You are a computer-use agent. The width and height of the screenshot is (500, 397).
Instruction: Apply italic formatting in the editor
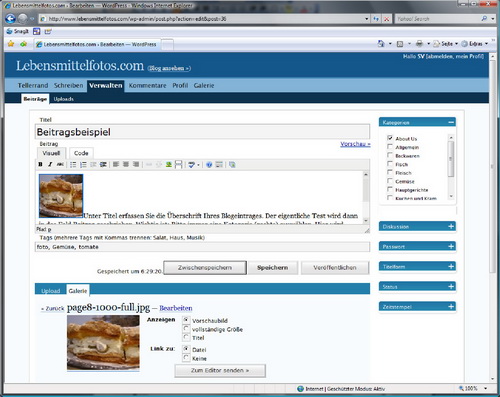pos(50,164)
